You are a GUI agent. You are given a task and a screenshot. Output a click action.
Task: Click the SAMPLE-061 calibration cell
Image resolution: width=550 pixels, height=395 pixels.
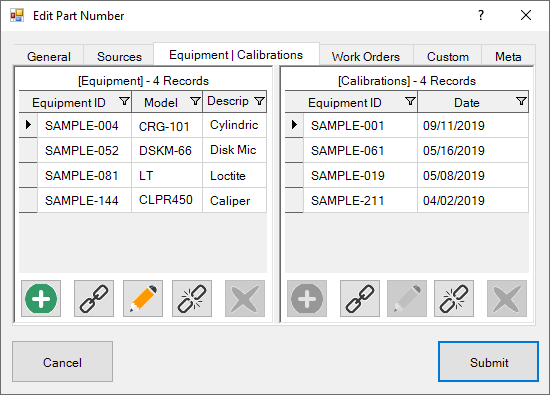pyautogui.click(x=361, y=150)
